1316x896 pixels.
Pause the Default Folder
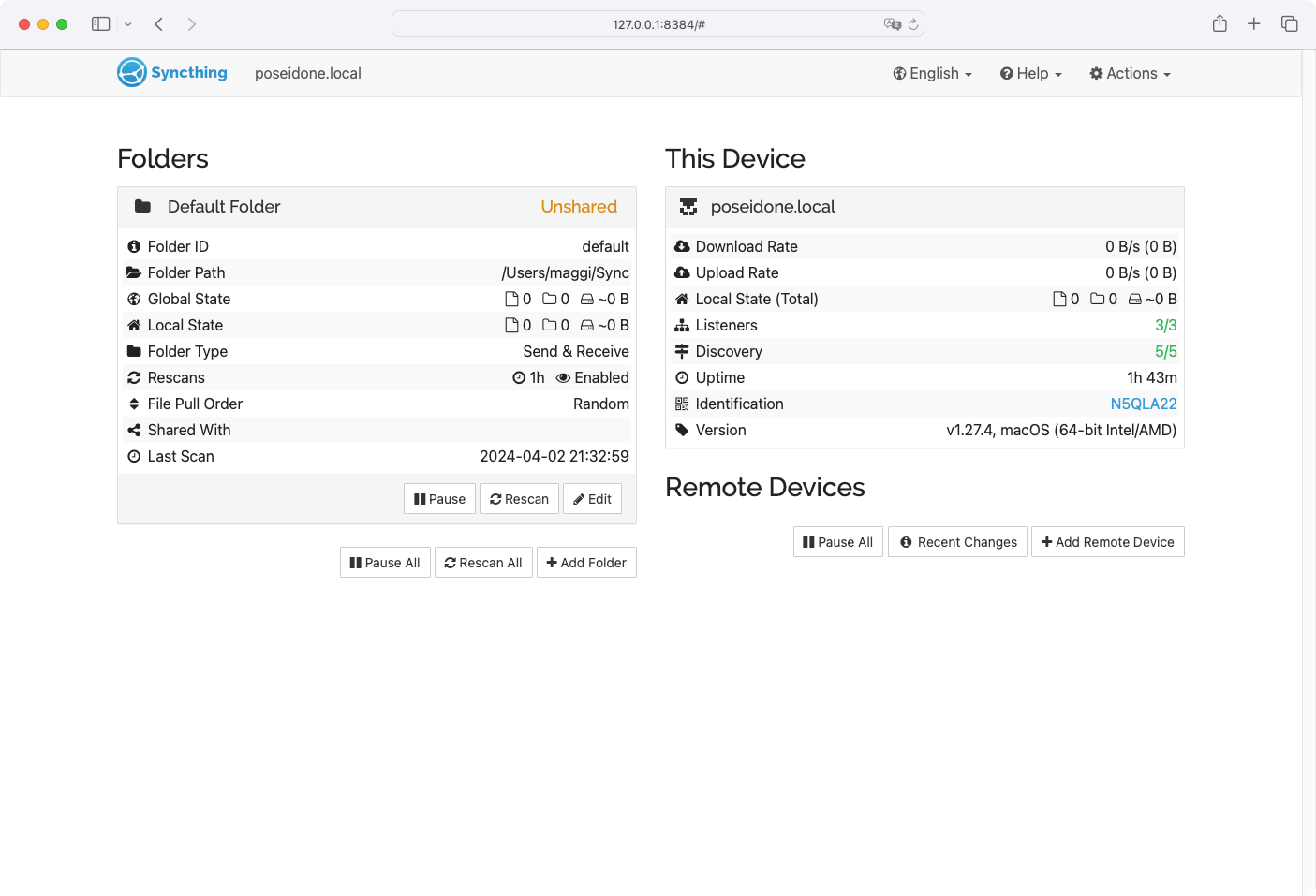(x=439, y=499)
